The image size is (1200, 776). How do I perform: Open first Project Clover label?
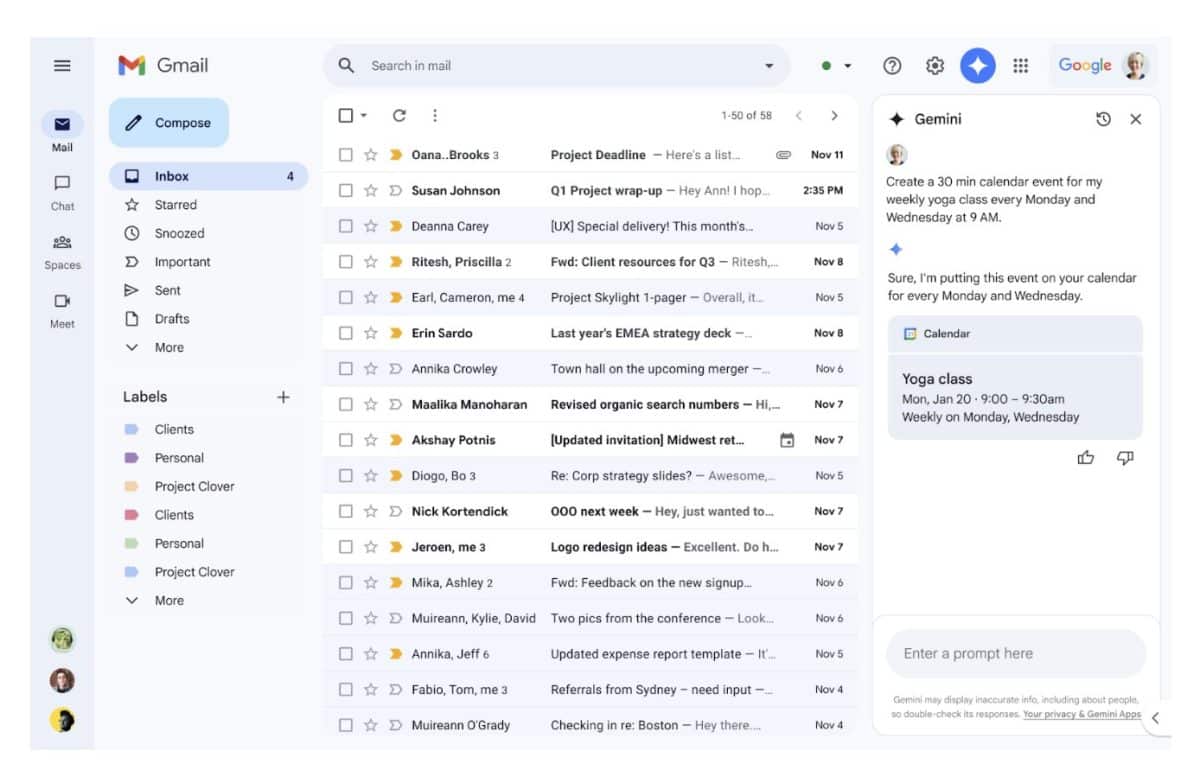(x=194, y=486)
